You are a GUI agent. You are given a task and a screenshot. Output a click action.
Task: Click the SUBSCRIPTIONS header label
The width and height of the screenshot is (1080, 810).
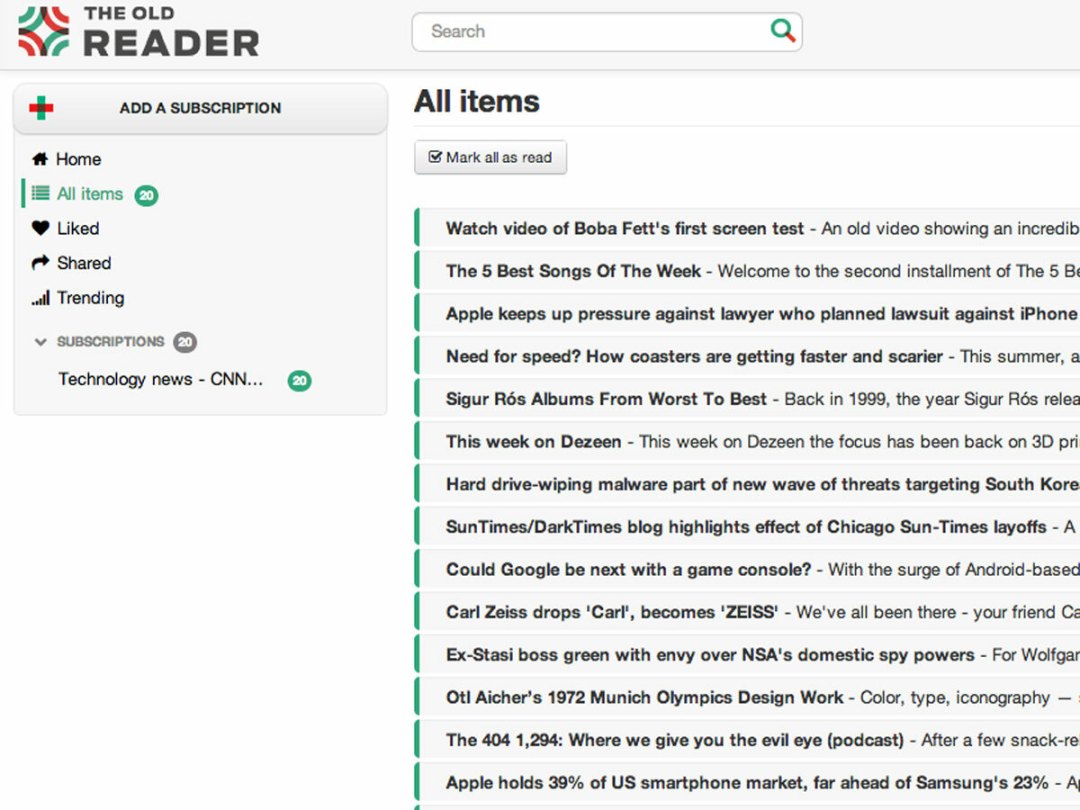[111, 342]
